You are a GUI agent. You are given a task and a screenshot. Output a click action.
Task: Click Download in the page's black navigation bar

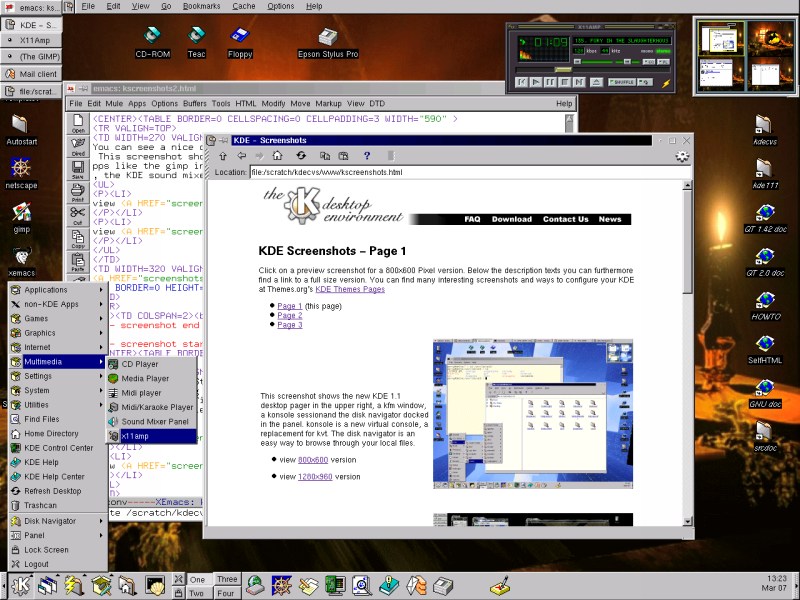click(x=512, y=219)
